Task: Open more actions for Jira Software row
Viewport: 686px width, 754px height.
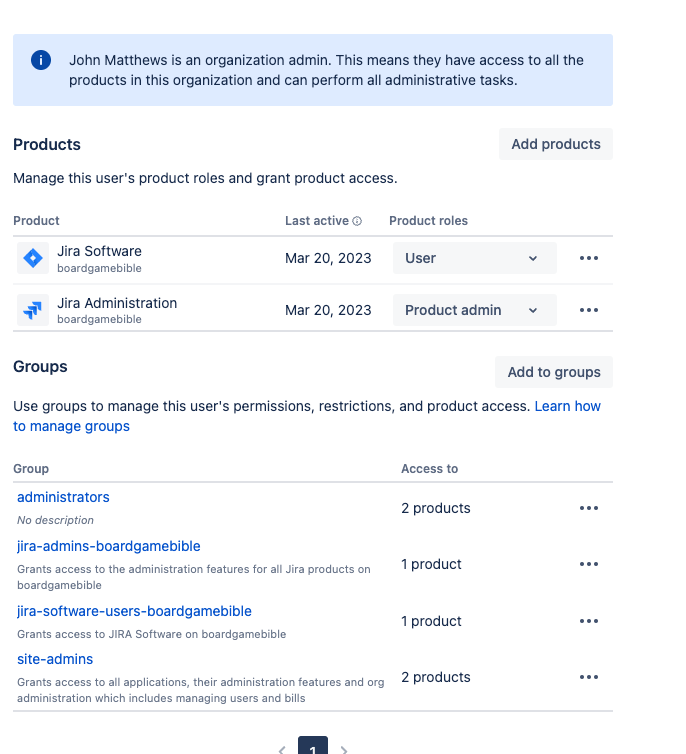Action: 589,258
